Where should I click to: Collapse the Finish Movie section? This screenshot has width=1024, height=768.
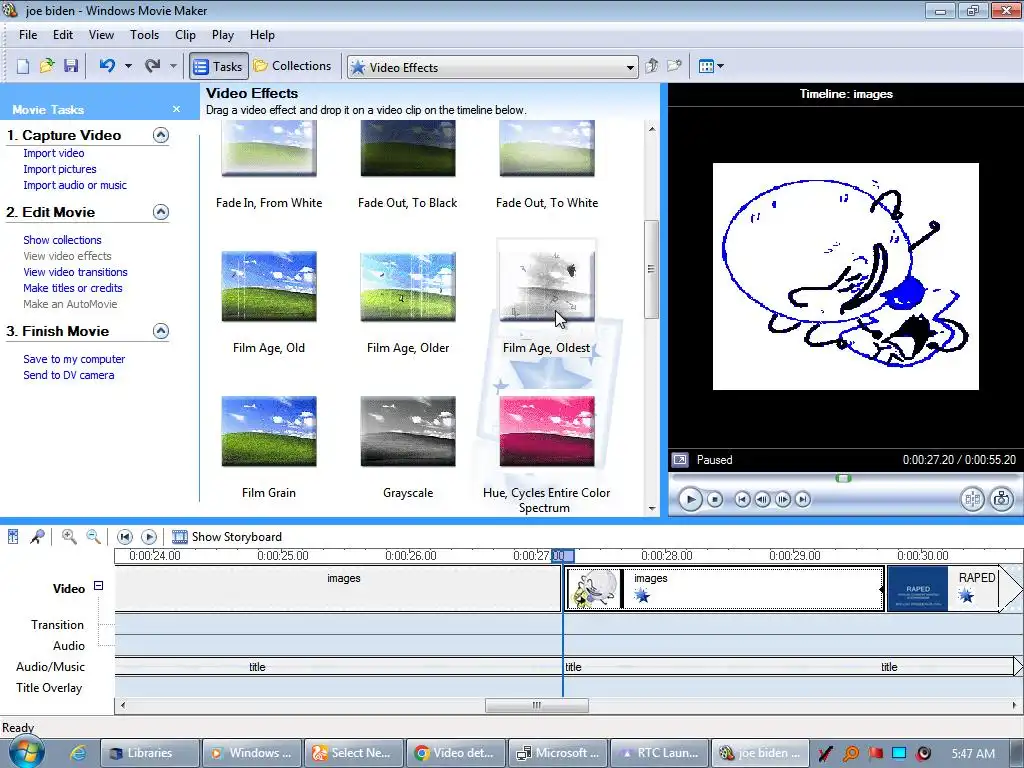coord(161,331)
